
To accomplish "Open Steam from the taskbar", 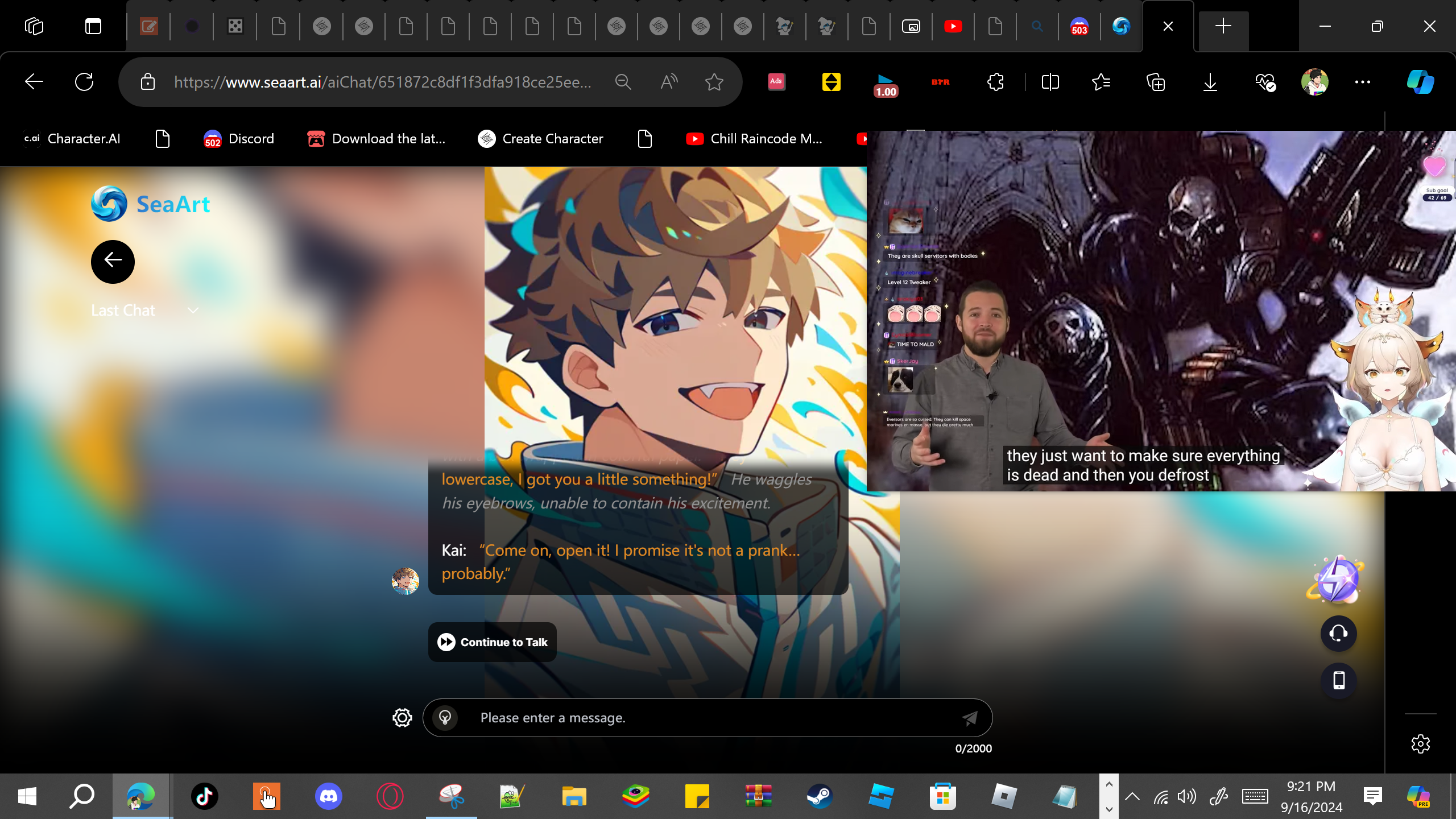I will point(820,796).
